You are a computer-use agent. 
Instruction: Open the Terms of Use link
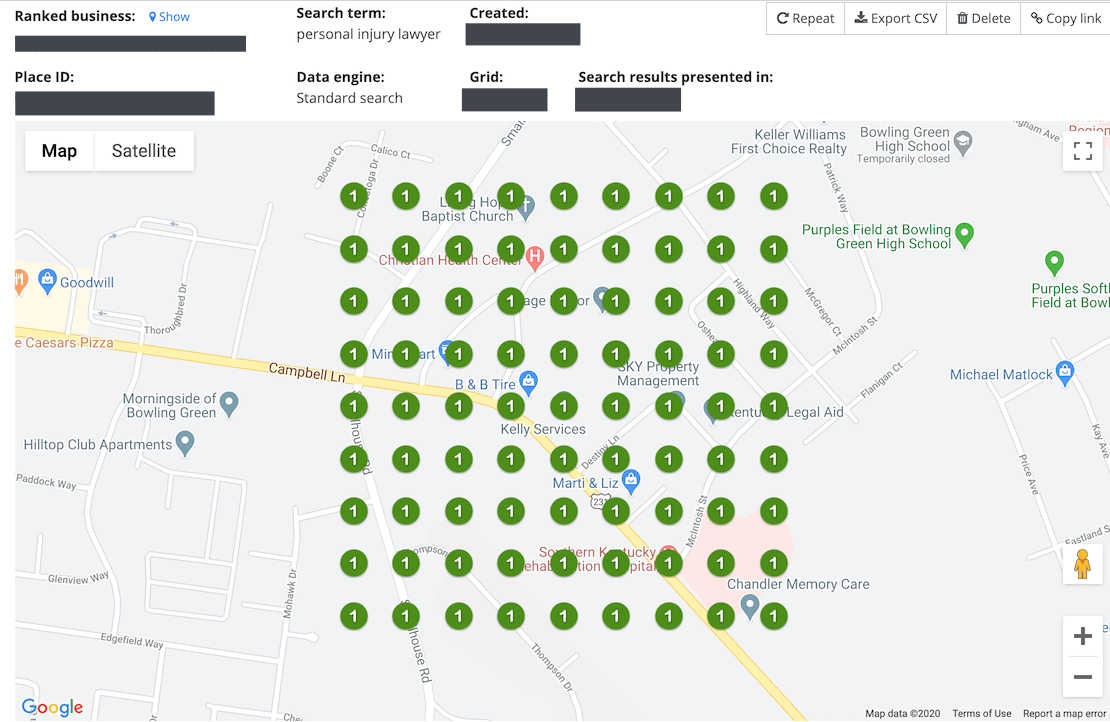click(981, 713)
